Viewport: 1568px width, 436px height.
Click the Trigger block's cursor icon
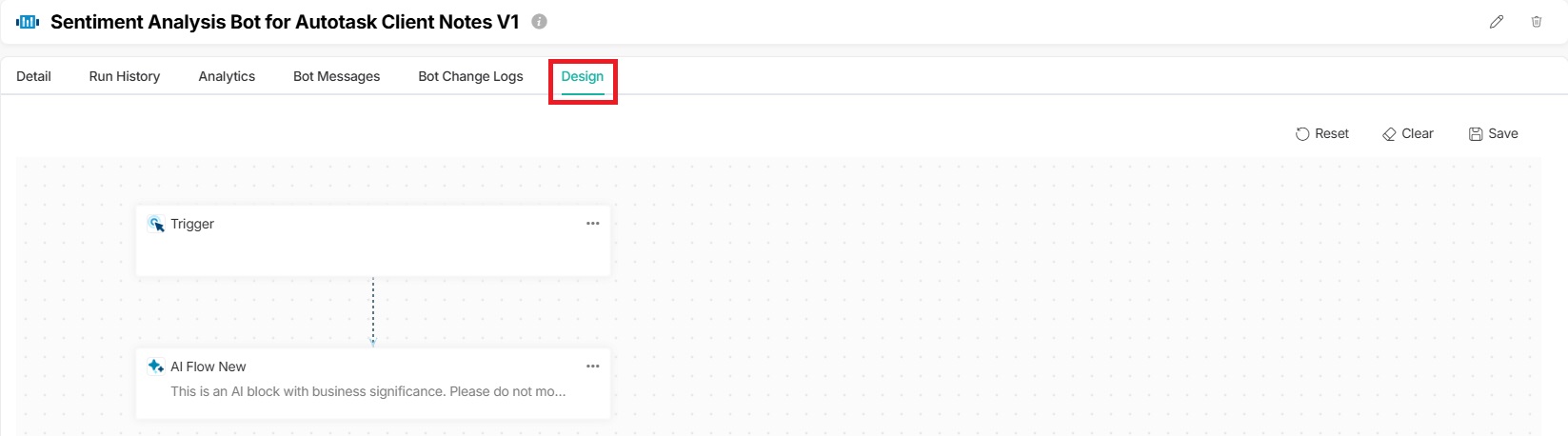click(156, 225)
